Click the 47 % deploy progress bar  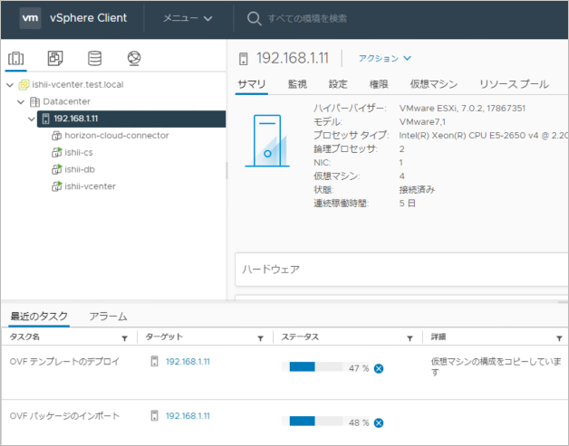[x=312, y=367]
